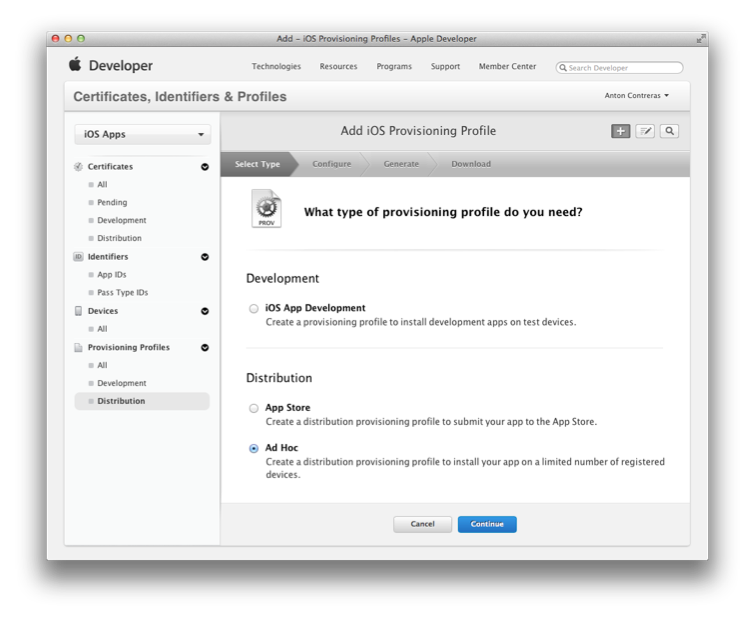Collapse the Provisioning Profiles section arrow
The width and height of the screenshot is (754, 620).
point(205,348)
